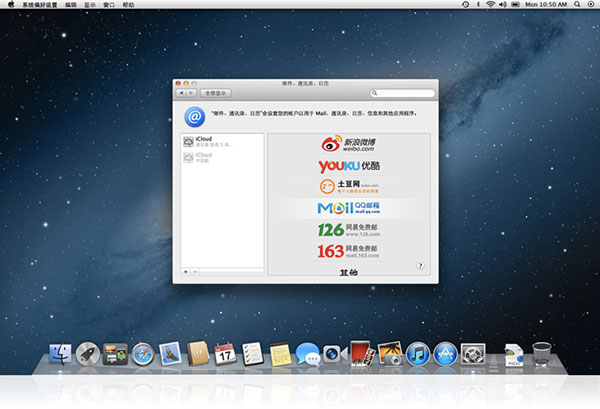Image resolution: width=600 pixels, height=409 pixels.
Task: Open Mail eagle stamp icon in Dock
Action: 170,354
